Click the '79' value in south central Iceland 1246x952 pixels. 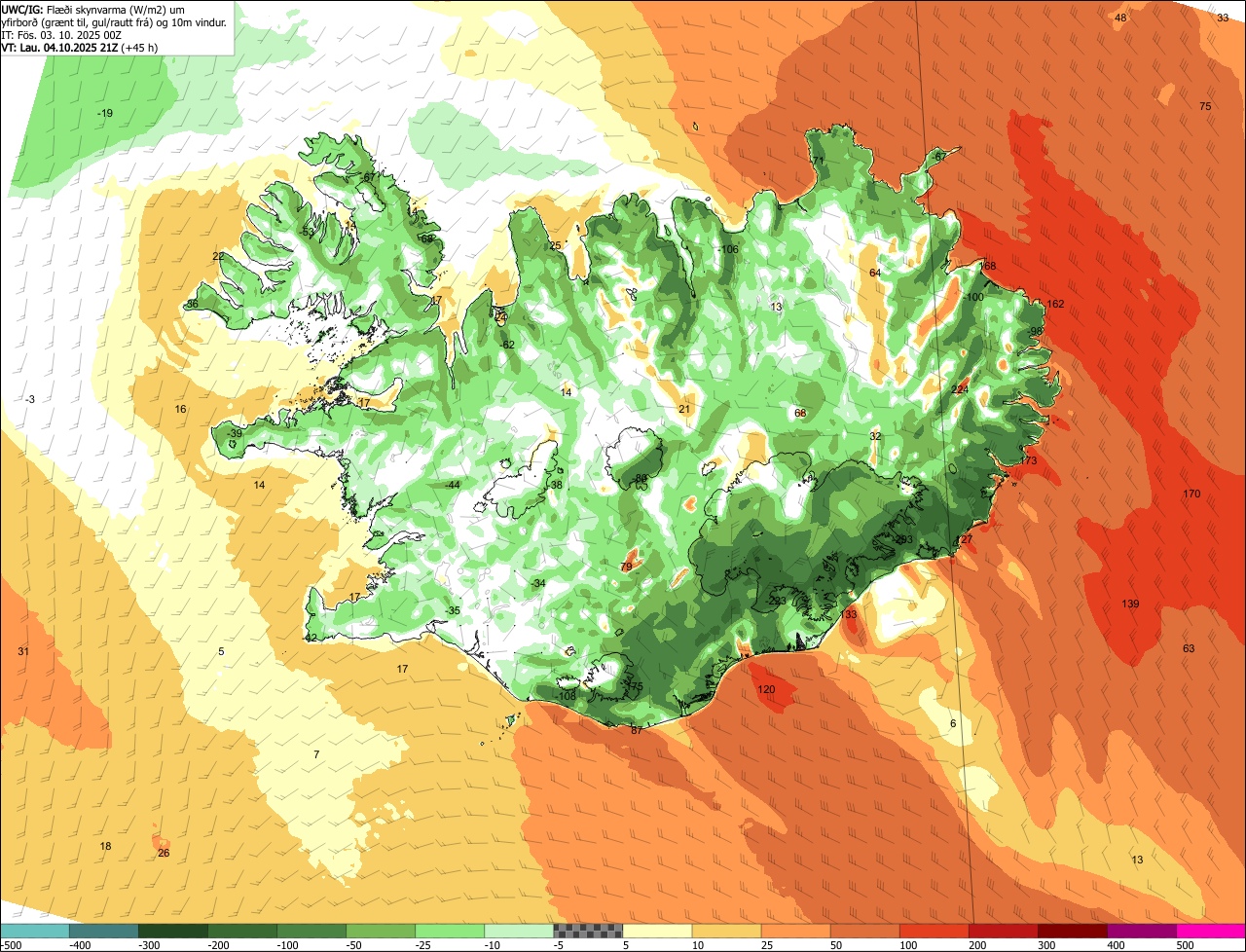[627, 567]
